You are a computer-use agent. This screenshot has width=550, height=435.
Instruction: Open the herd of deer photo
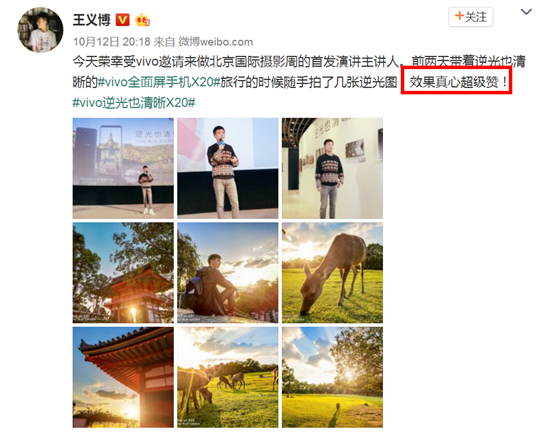tap(228, 377)
